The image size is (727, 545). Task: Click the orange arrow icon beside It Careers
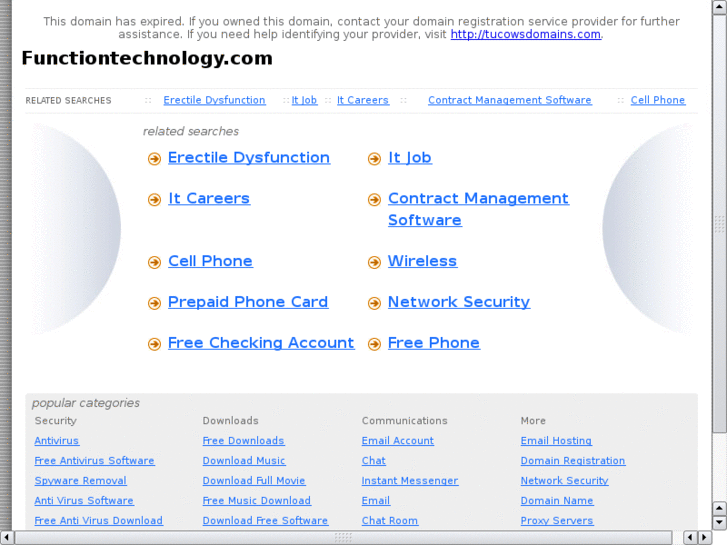point(154,200)
